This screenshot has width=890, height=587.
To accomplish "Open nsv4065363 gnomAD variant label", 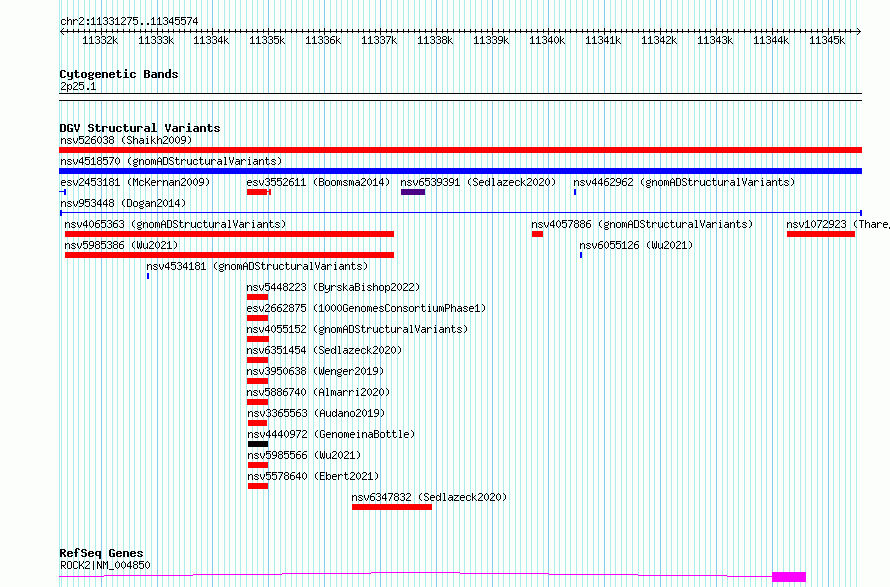I will pos(175,224).
